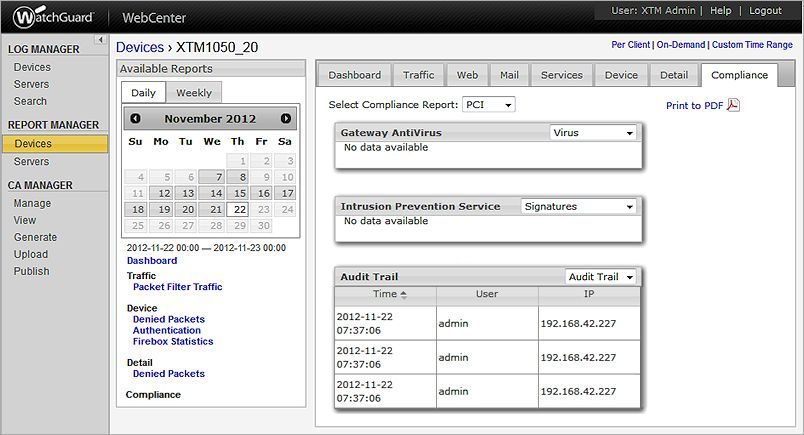
Task: Select November 7 in the calendar
Action: tap(212, 177)
